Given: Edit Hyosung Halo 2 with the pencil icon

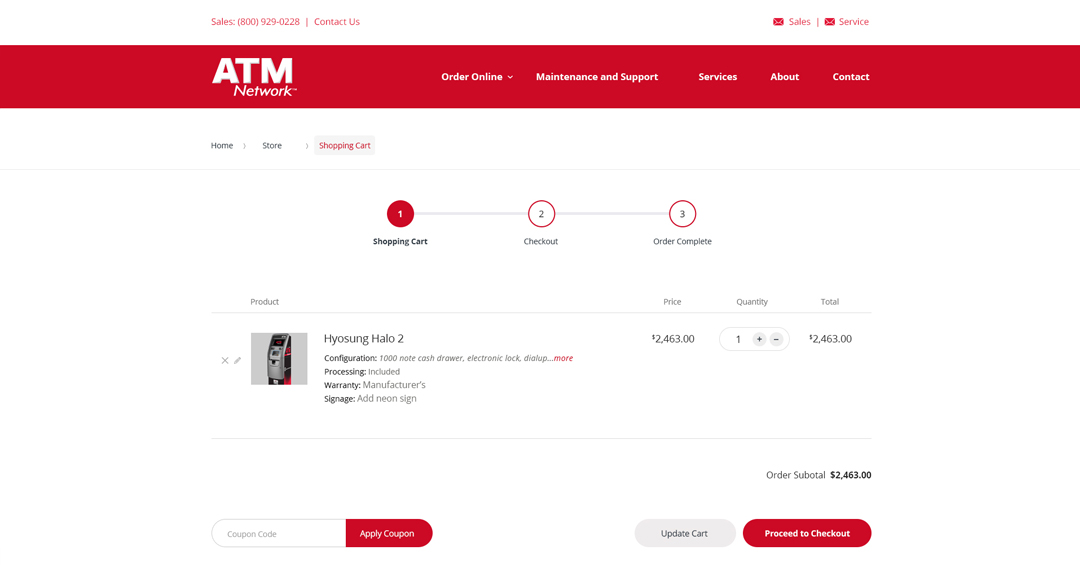Looking at the screenshot, I should 238,360.
